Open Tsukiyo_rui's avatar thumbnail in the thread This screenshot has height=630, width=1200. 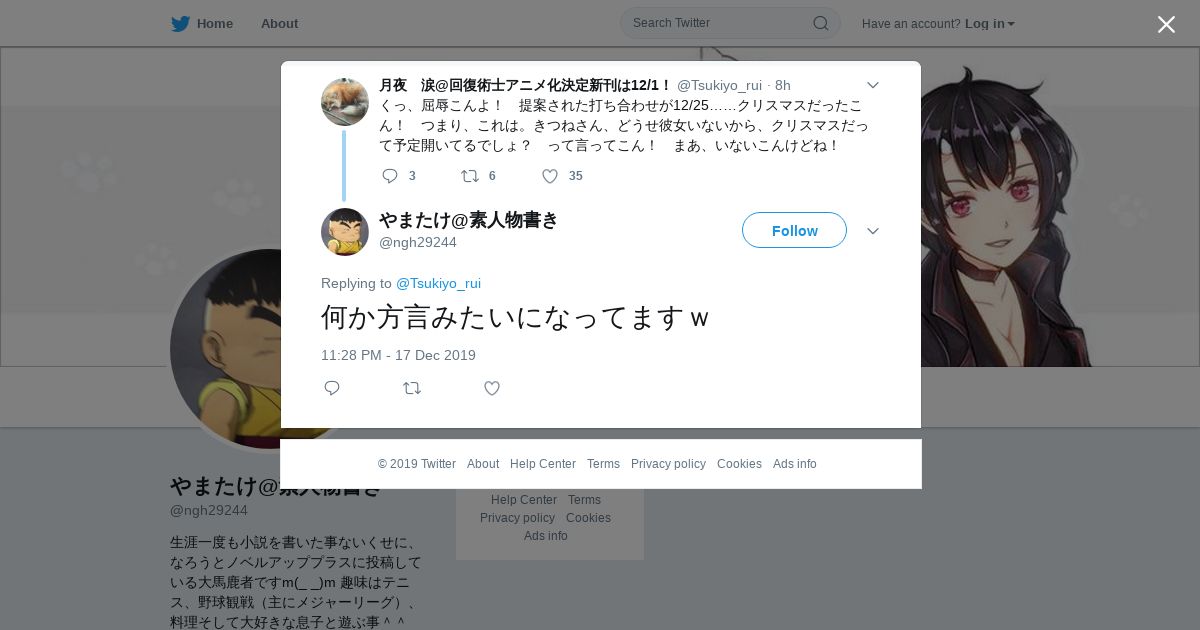pyautogui.click(x=345, y=102)
